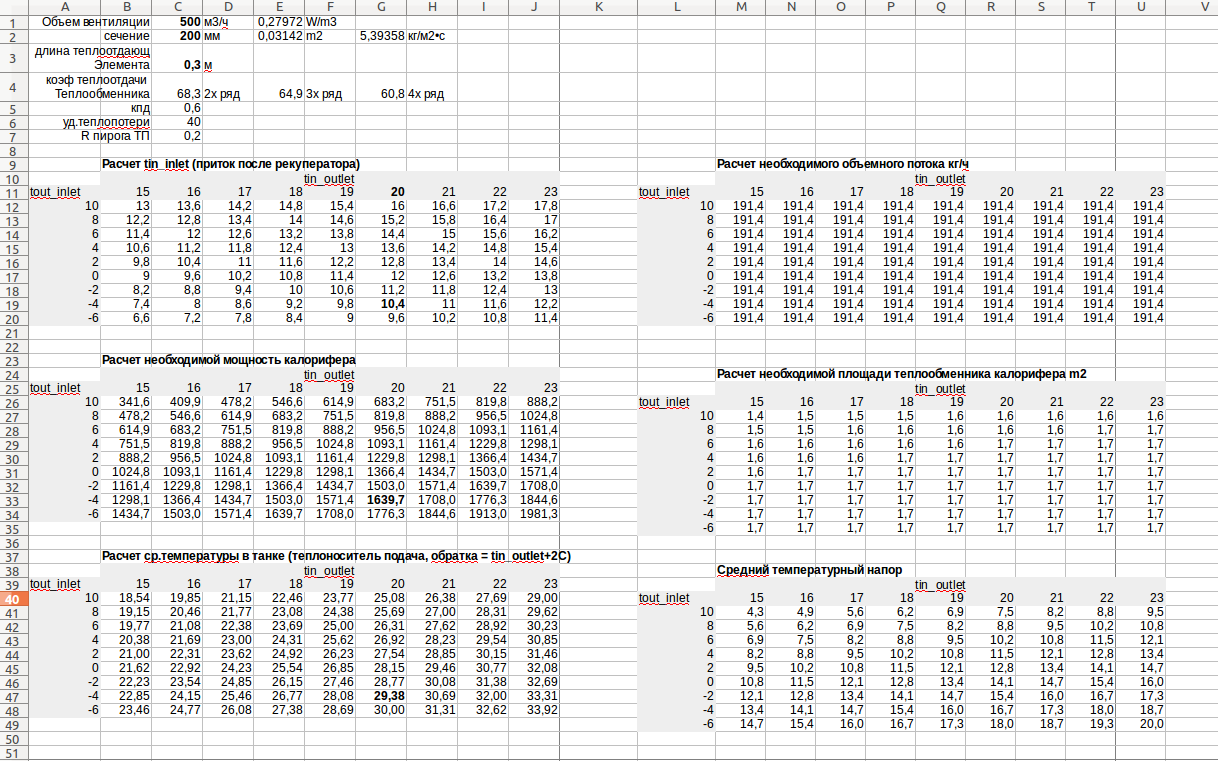The height and width of the screenshot is (761, 1218).
Task: Select the 18,54 temperature cell
Action: tap(135, 598)
